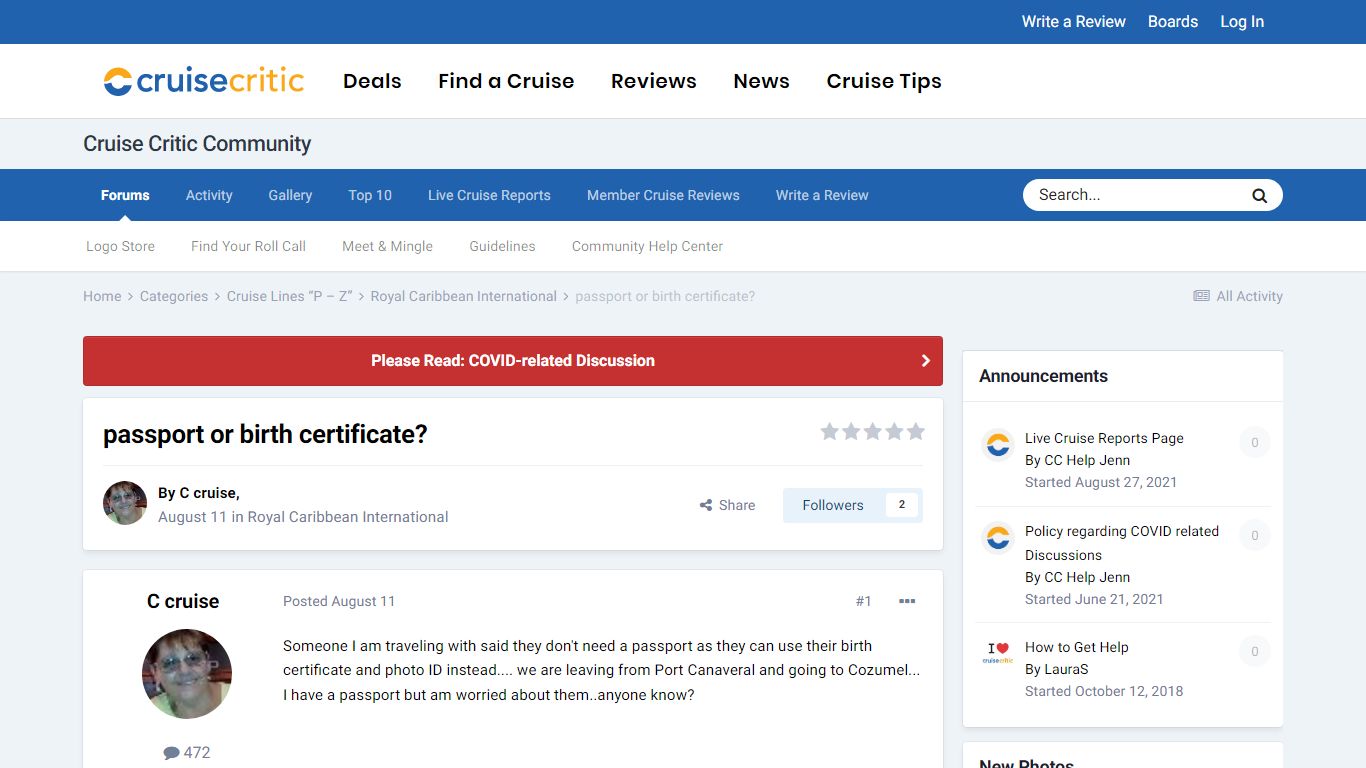Open the Top 10 tab
The height and width of the screenshot is (768, 1366).
point(370,195)
